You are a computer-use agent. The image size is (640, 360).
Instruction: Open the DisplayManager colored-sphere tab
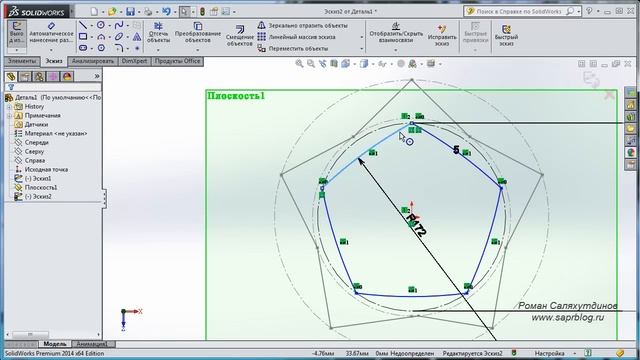coord(67,76)
